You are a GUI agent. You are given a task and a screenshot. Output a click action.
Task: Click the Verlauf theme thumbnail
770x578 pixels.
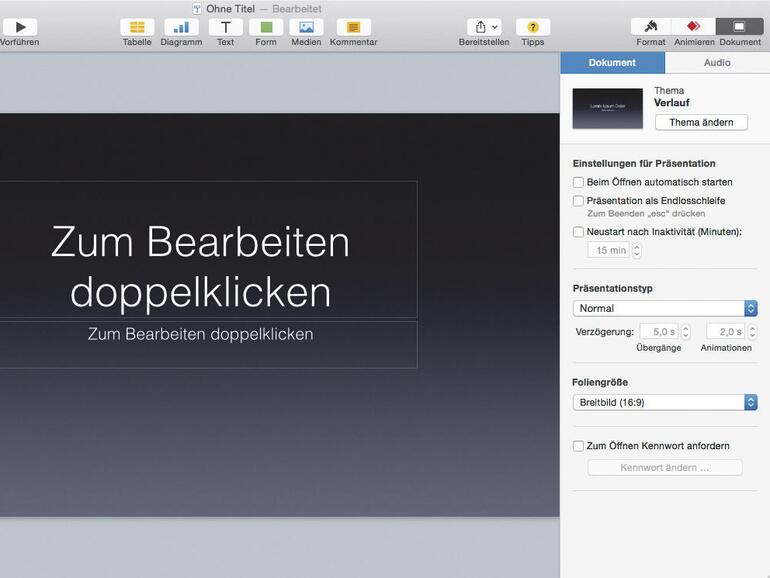[x=607, y=108]
